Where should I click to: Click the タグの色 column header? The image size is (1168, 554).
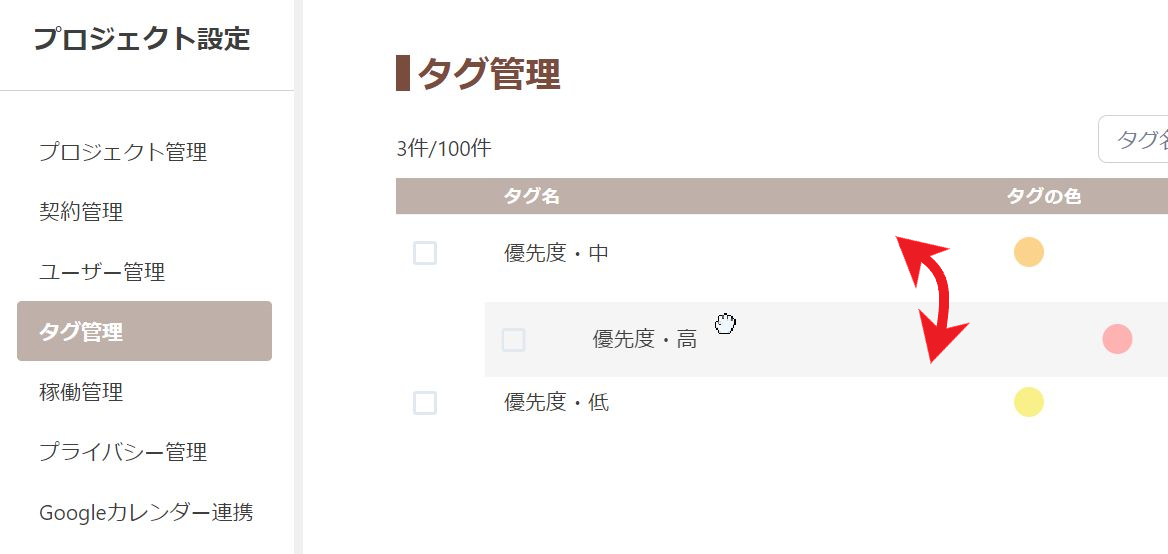[x=1044, y=197]
